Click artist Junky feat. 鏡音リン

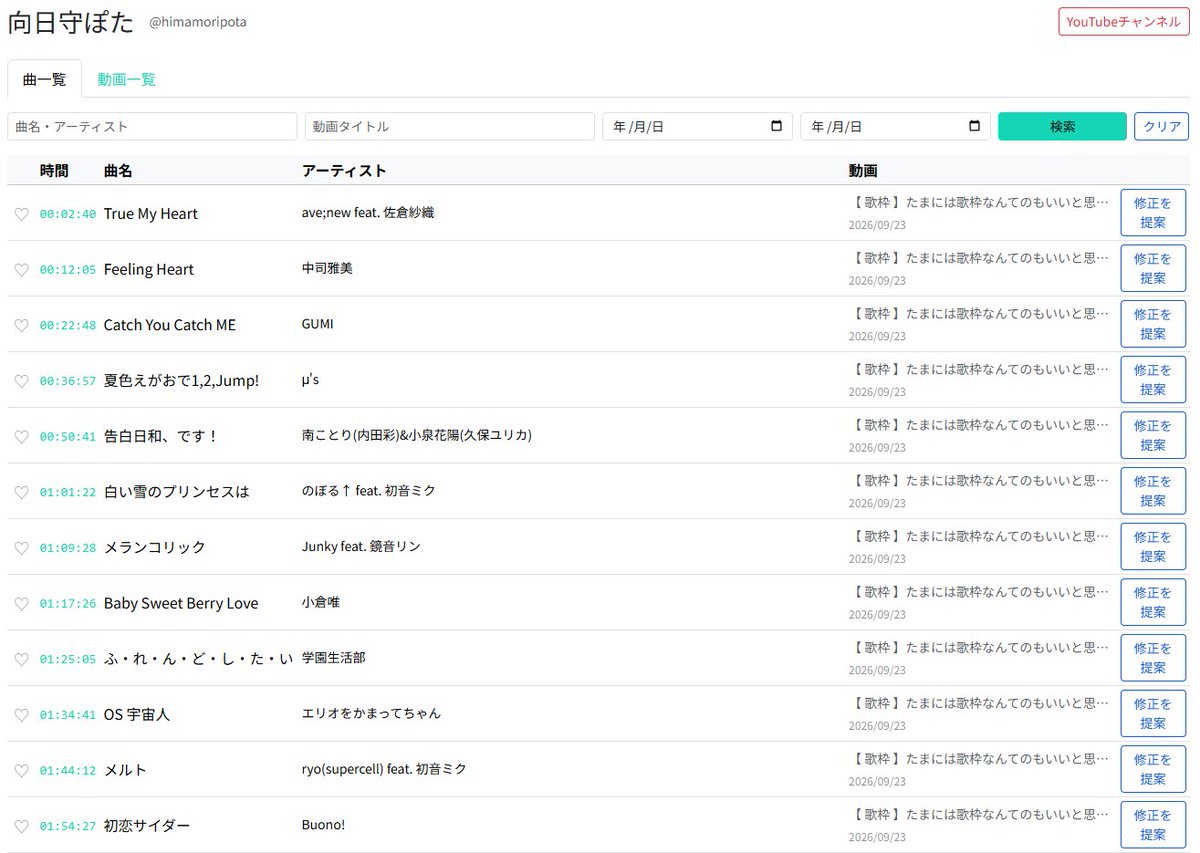click(361, 546)
